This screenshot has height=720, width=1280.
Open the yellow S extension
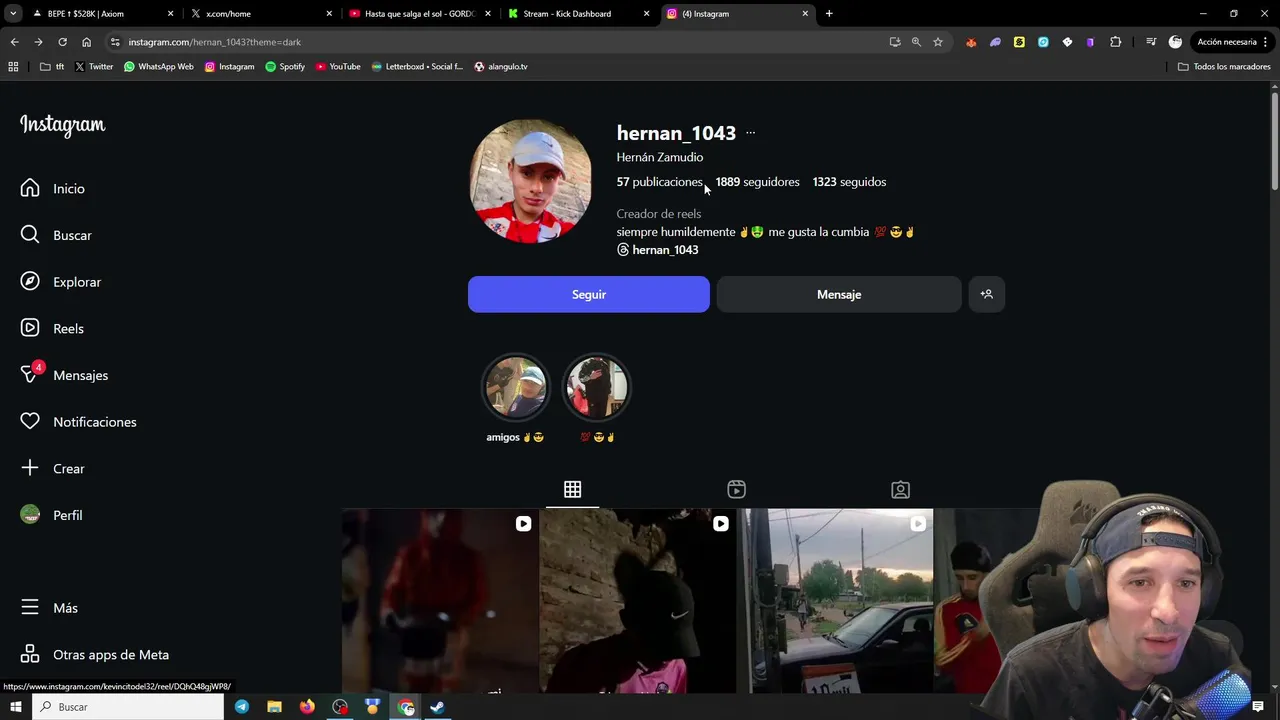coord(1019,42)
